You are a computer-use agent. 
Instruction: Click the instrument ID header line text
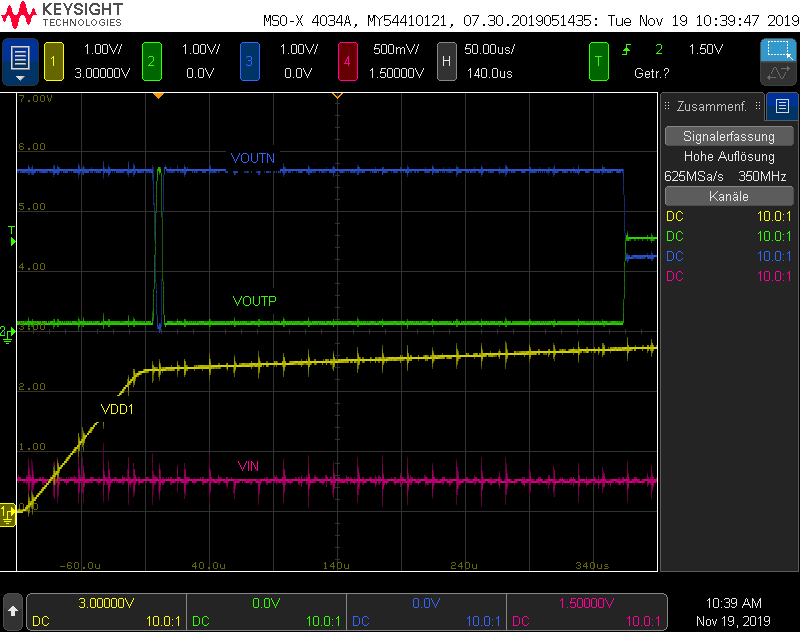pyautogui.click(x=531, y=21)
